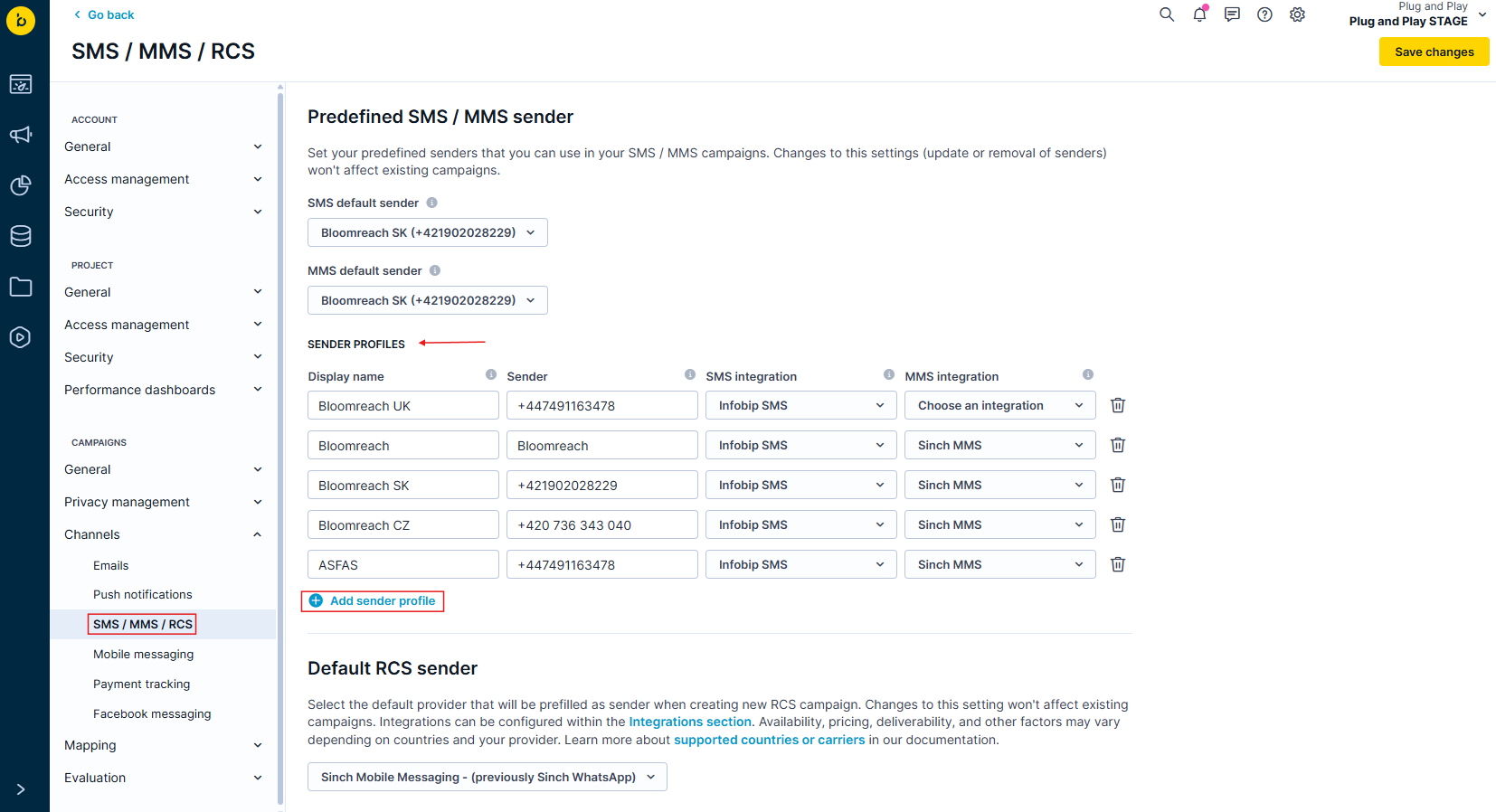Expand the left rail with bottom arrow
Viewport: 1496px width, 812px height.
[21, 789]
